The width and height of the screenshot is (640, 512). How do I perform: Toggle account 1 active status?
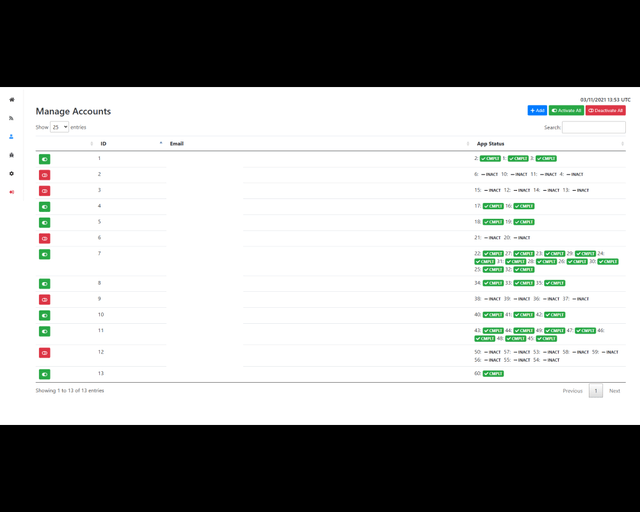click(x=44, y=159)
